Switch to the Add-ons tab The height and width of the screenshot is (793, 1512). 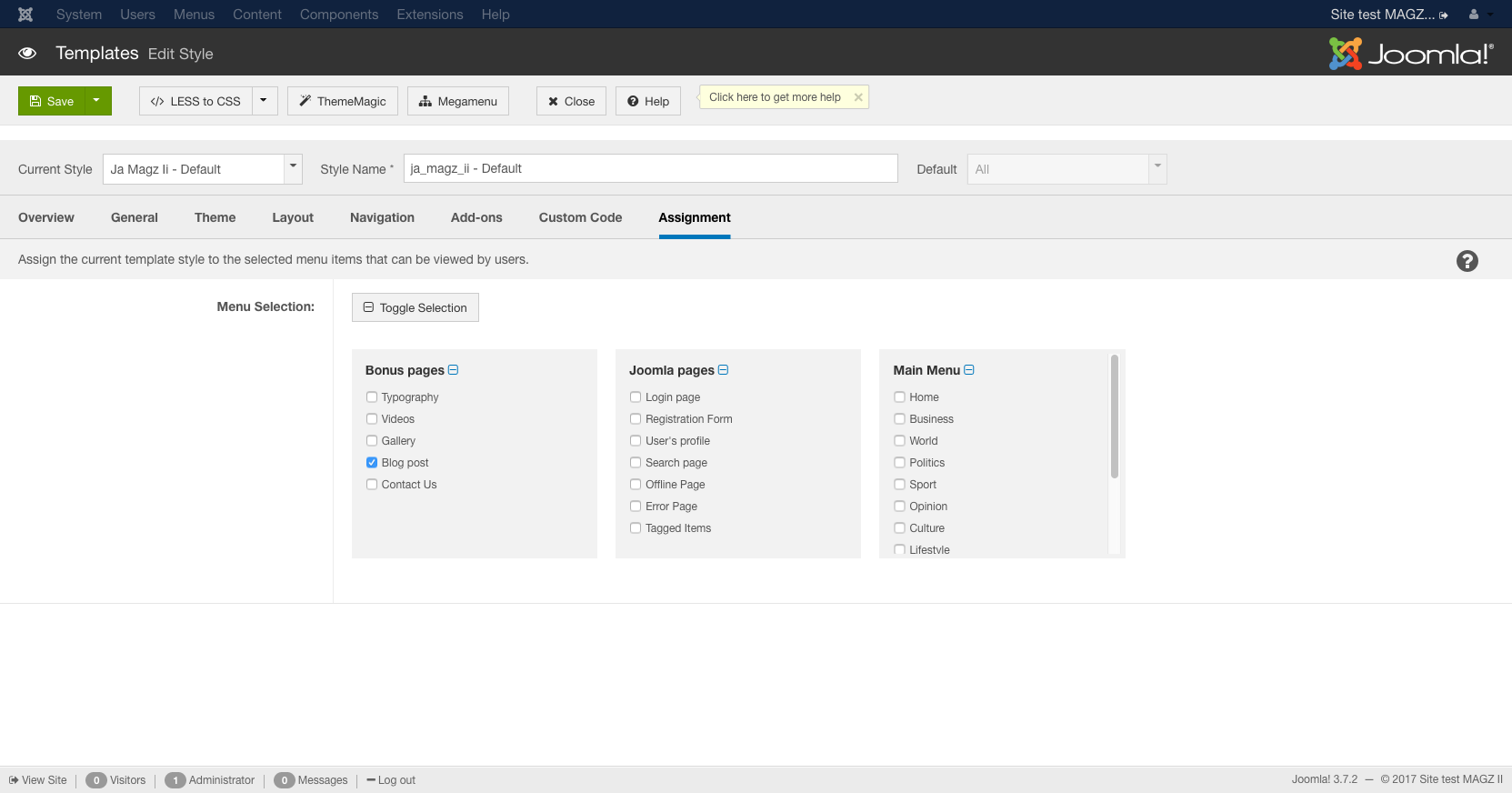coord(476,217)
